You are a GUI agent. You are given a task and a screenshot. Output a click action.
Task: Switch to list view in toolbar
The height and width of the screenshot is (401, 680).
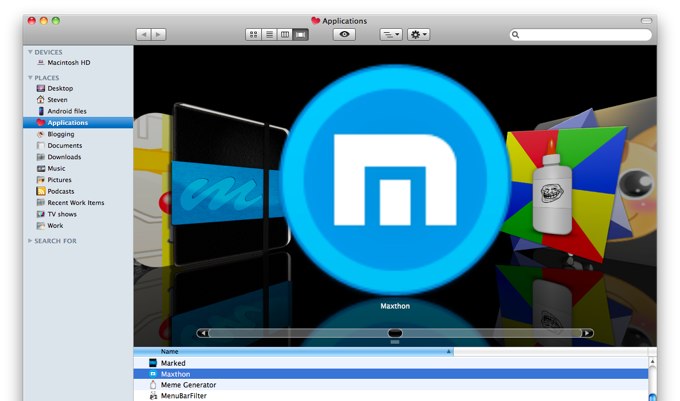[x=269, y=34]
